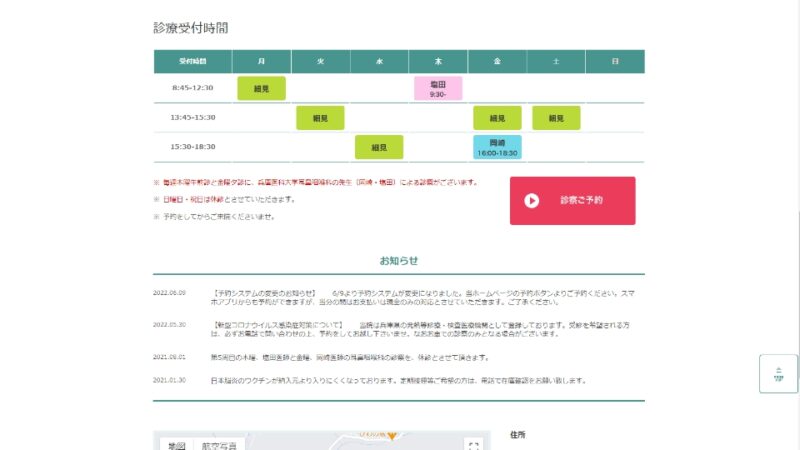Click the 8:45-12:30 time label

coord(193,88)
